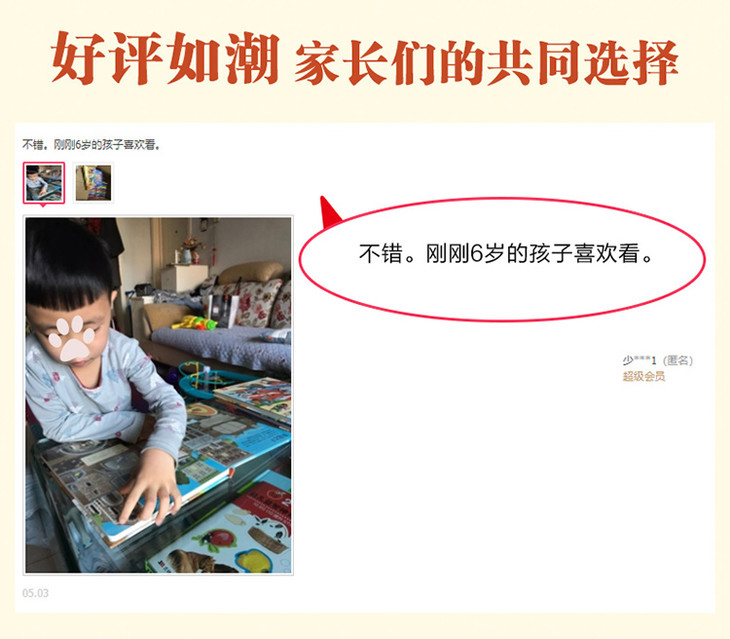Click the reviewer name 少***1
Screen dimensions: 730x639
click(639, 360)
